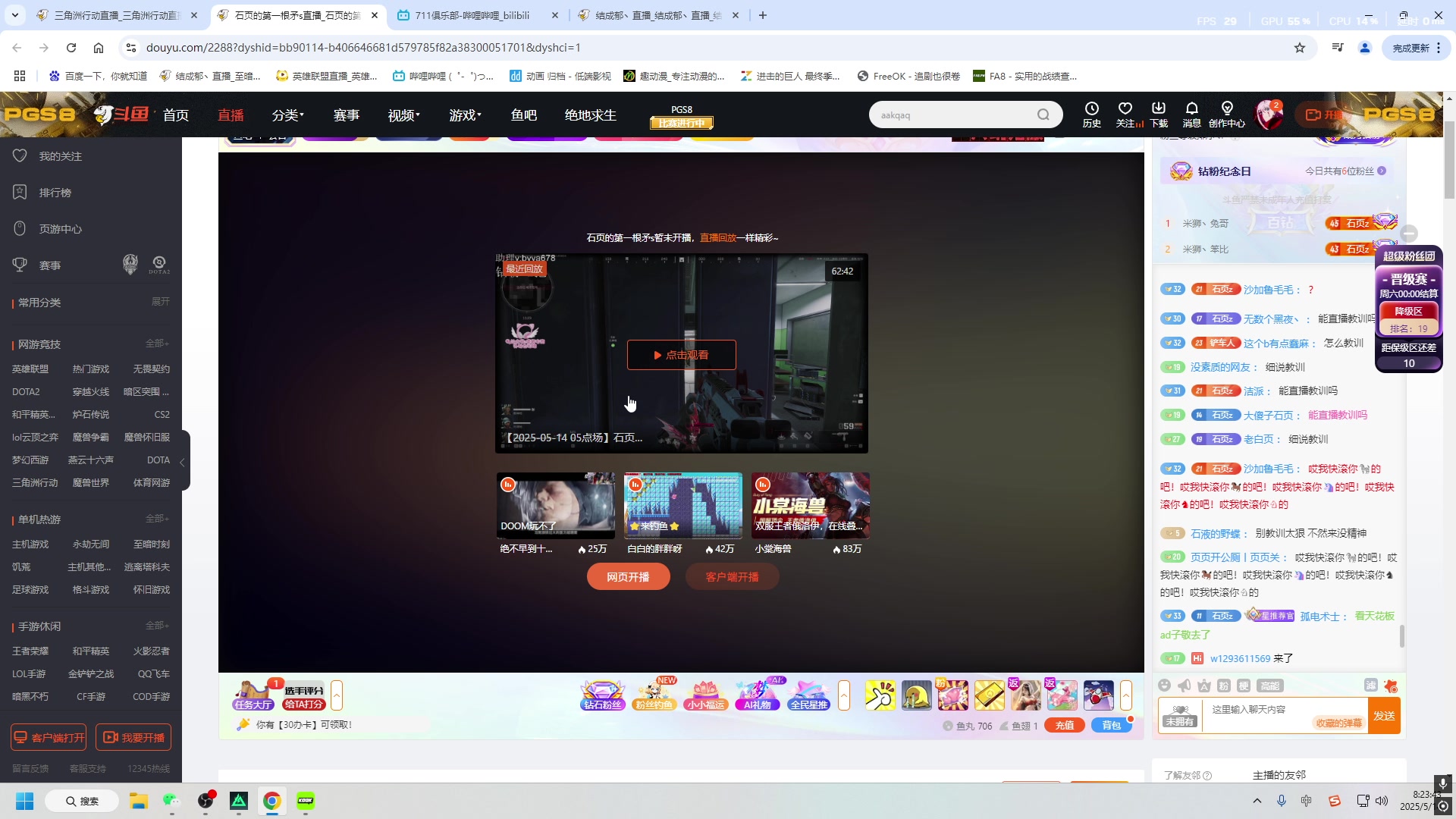Screen dimensions: 1456x819
Task: Open 任务大厅 task hall icon
Action: 253,695
